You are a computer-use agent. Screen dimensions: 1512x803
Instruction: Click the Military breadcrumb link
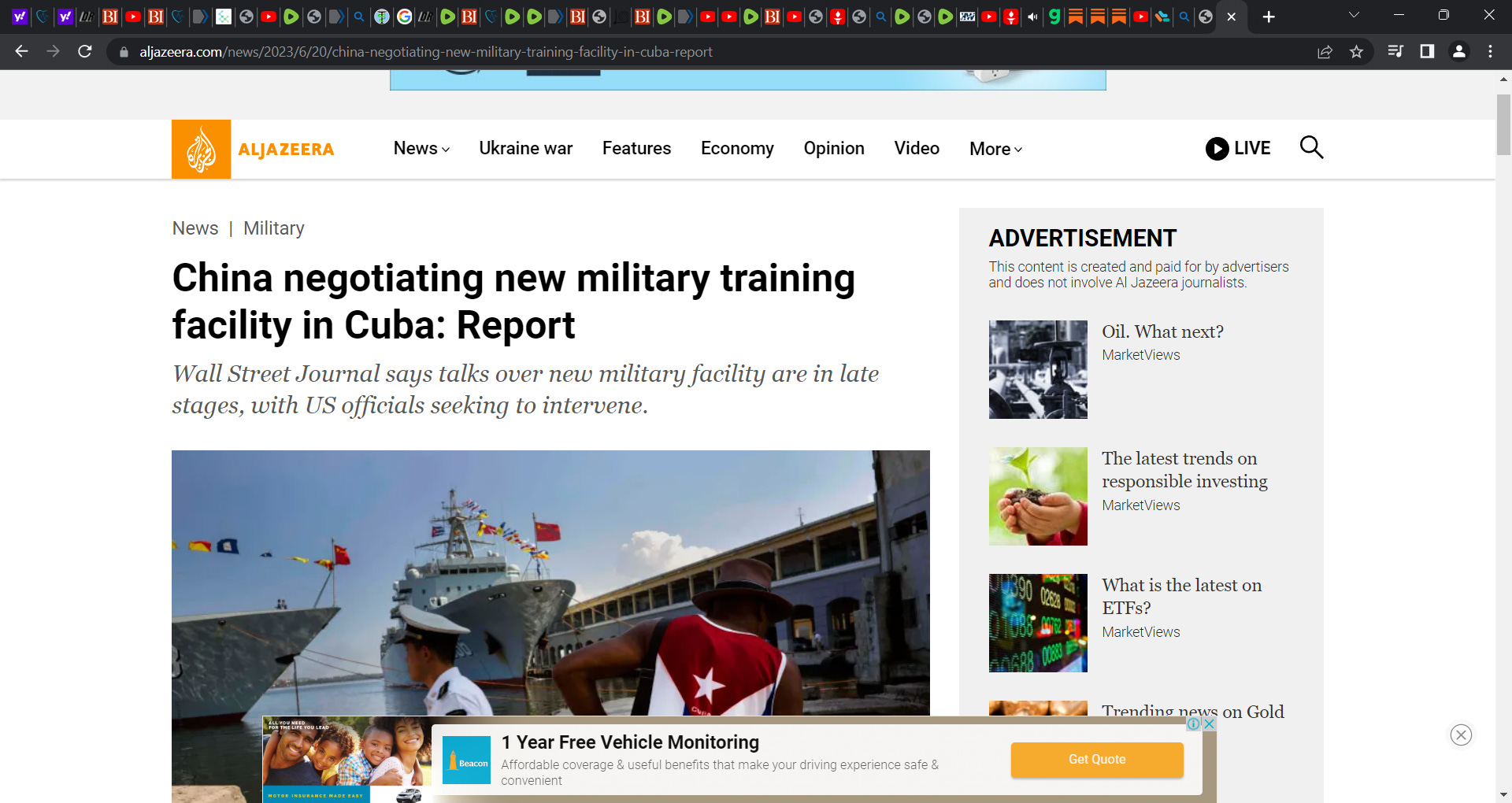(273, 228)
